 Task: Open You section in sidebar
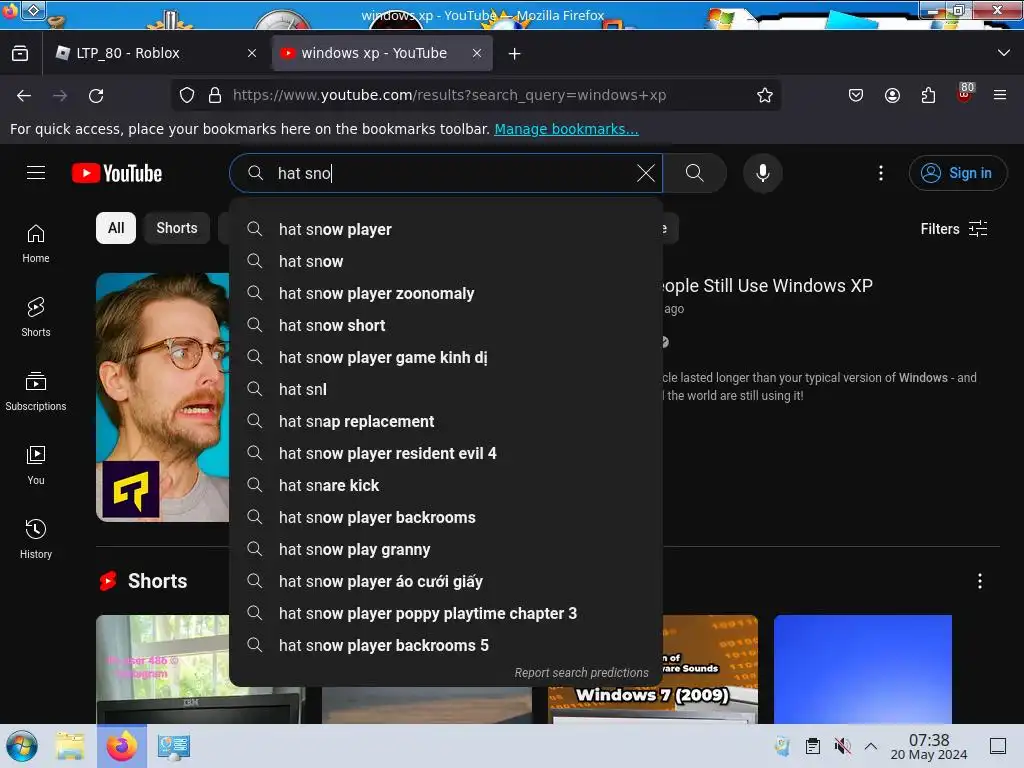tap(36, 465)
